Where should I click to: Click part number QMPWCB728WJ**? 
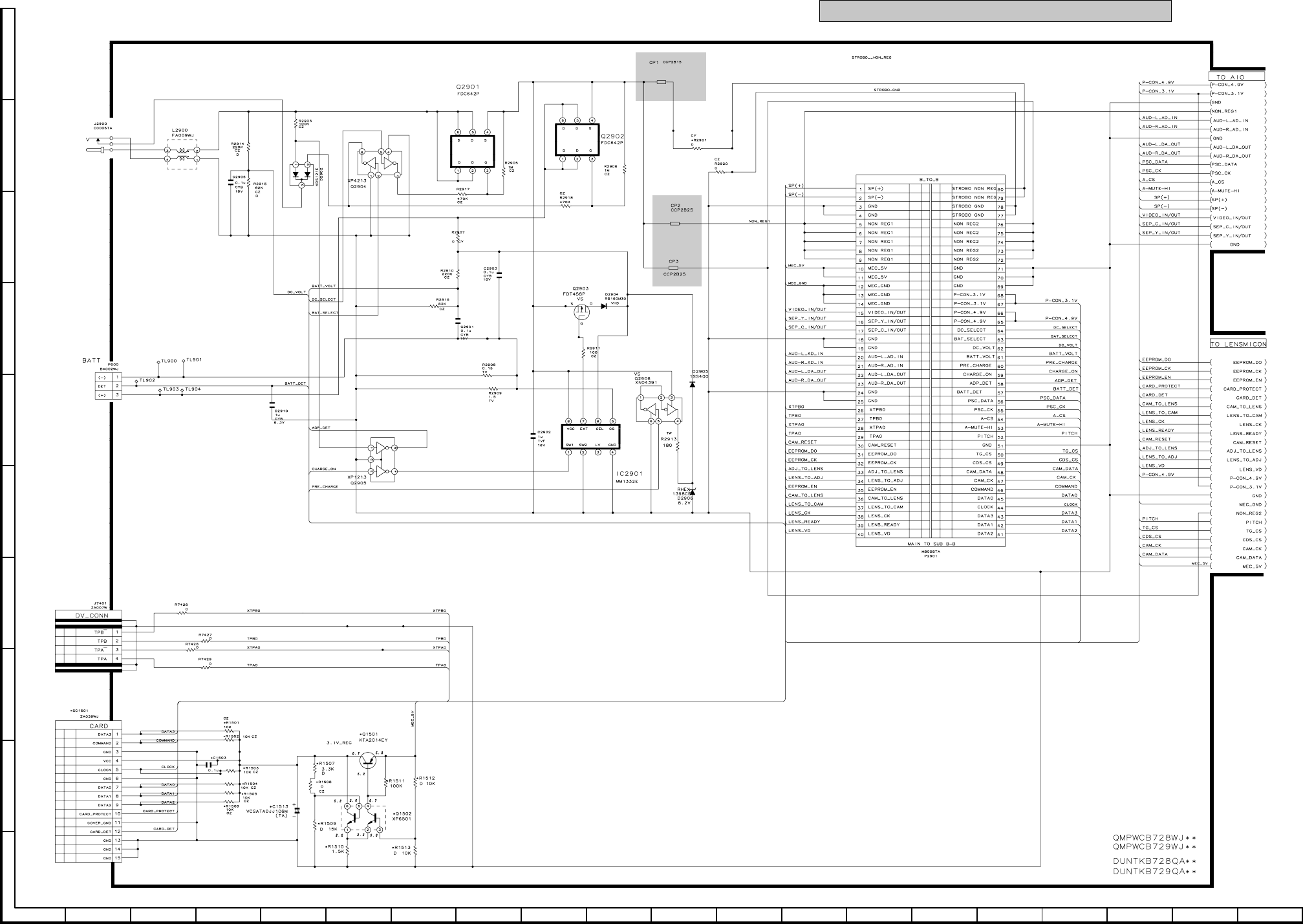[x=1154, y=838]
